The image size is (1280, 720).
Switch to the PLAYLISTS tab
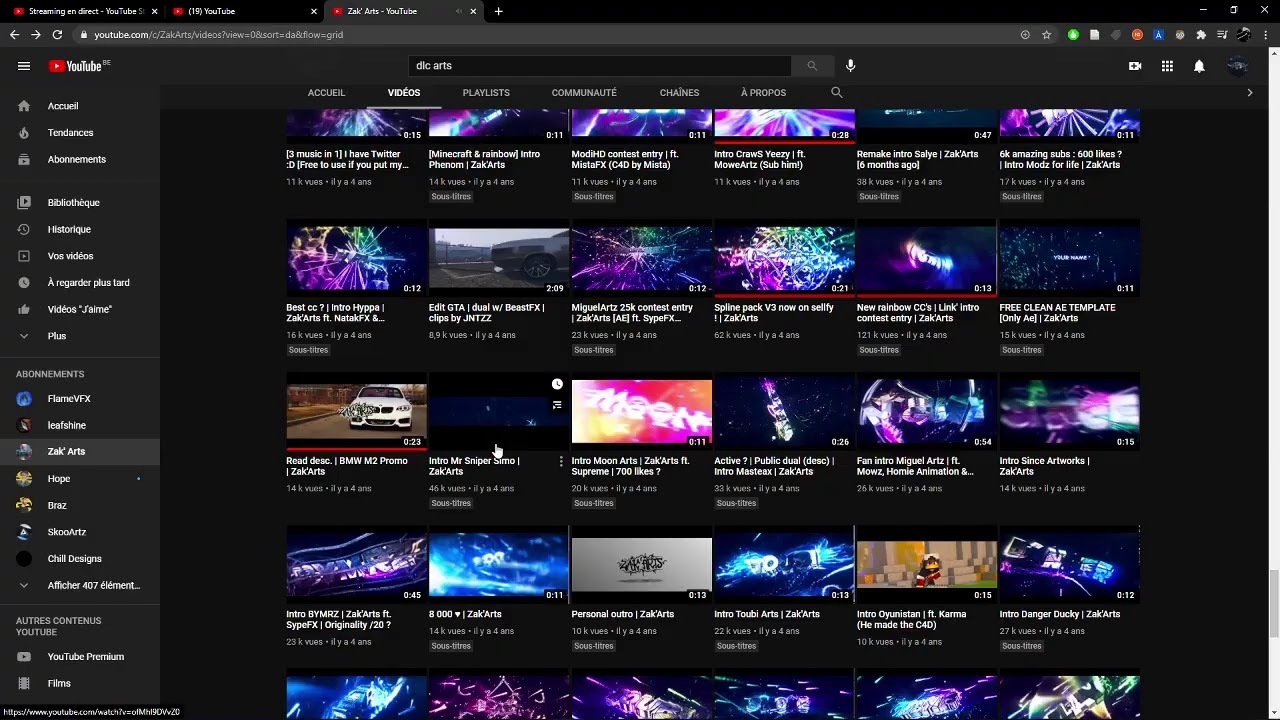tap(486, 92)
